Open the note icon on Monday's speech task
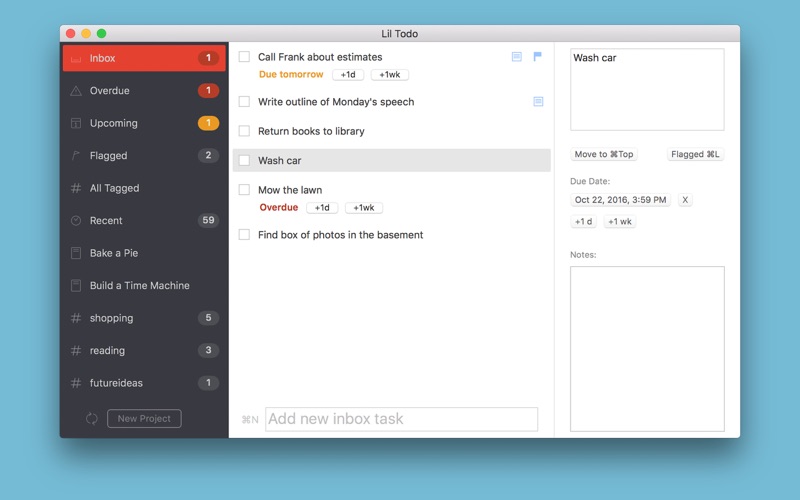Image resolution: width=800 pixels, height=500 pixels. tap(538, 102)
